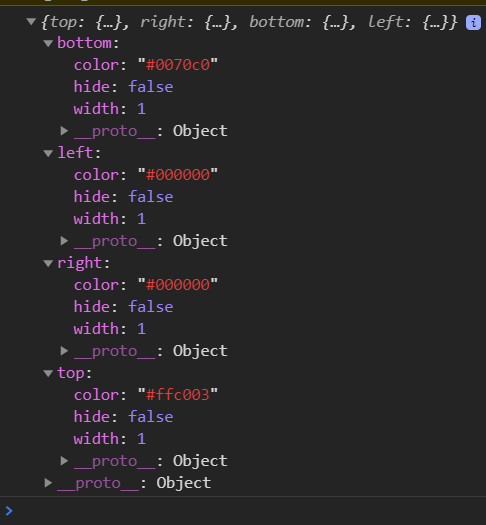Collapse the right property node
This screenshot has width=486, height=525.
(x=48, y=264)
